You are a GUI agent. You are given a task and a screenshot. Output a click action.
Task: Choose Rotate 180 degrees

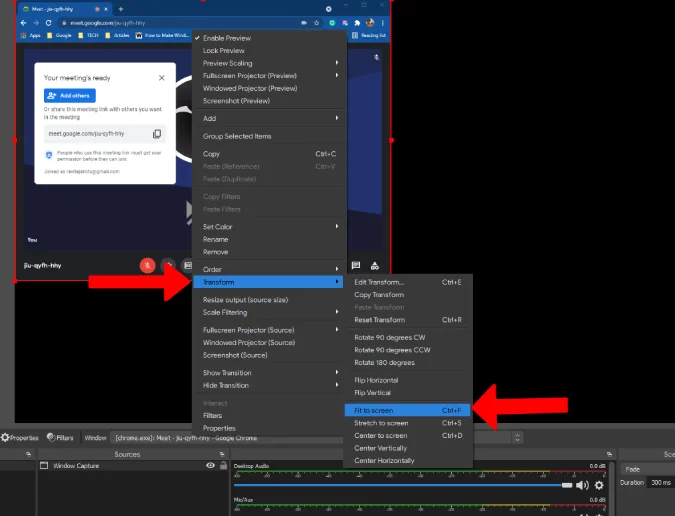coord(408,362)
